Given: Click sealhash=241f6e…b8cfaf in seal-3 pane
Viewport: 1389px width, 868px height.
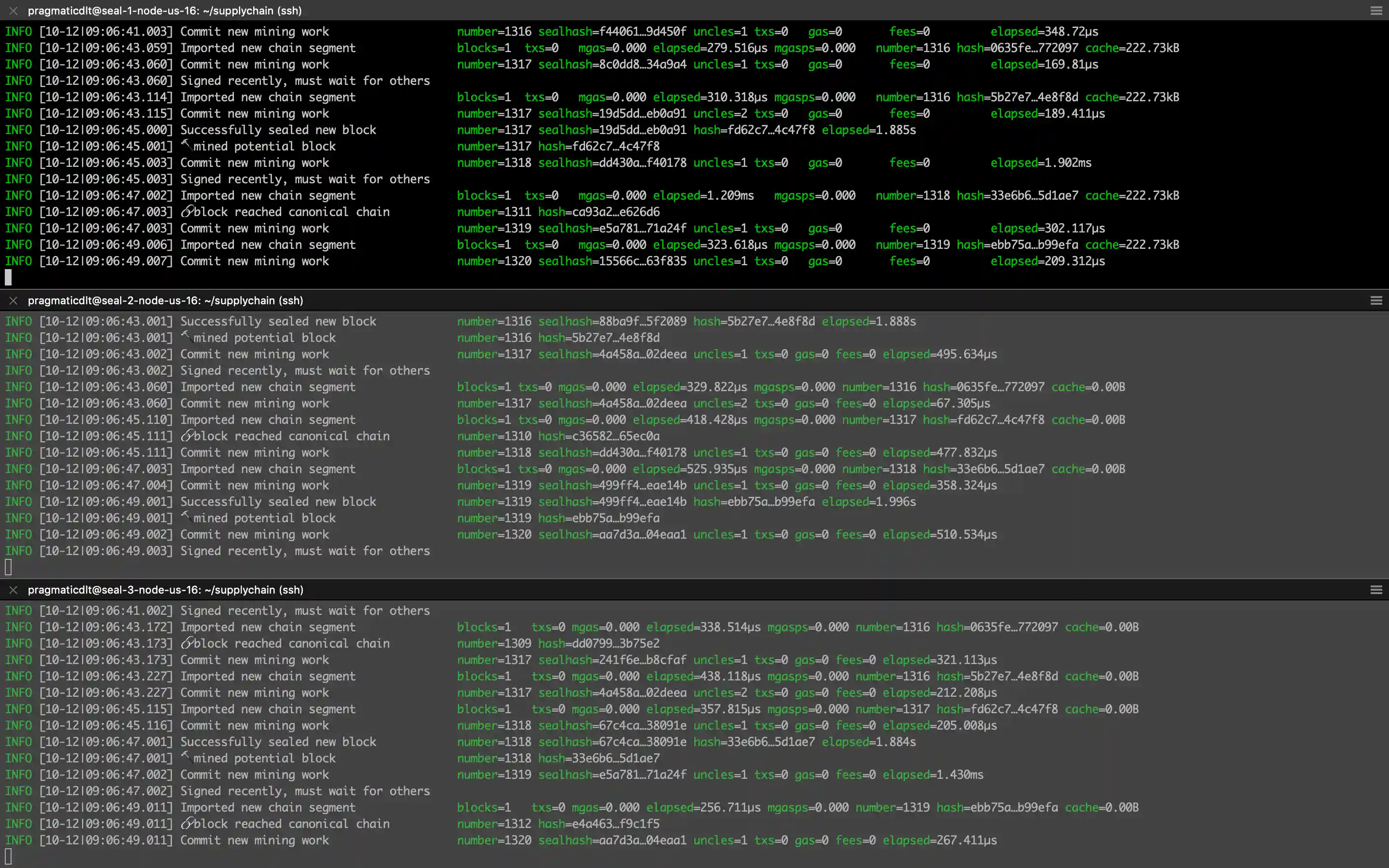Looking at the screenshot, I should [612, 660].
